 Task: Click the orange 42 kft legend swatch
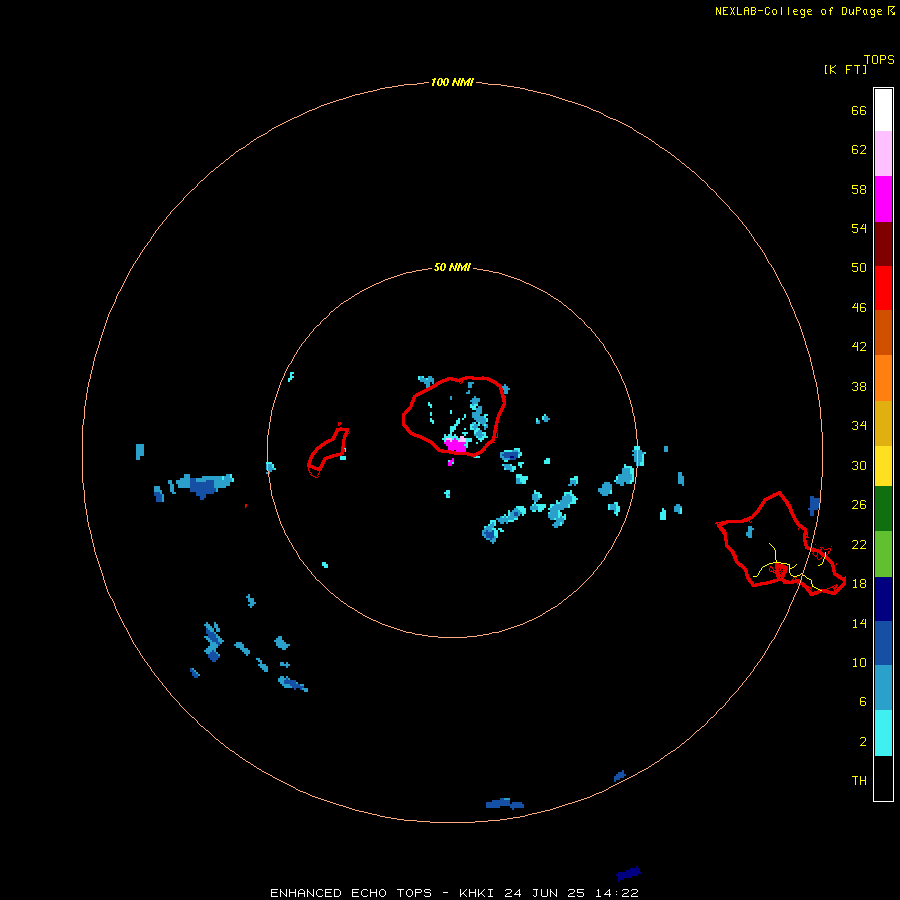click(x=883, y=378)
